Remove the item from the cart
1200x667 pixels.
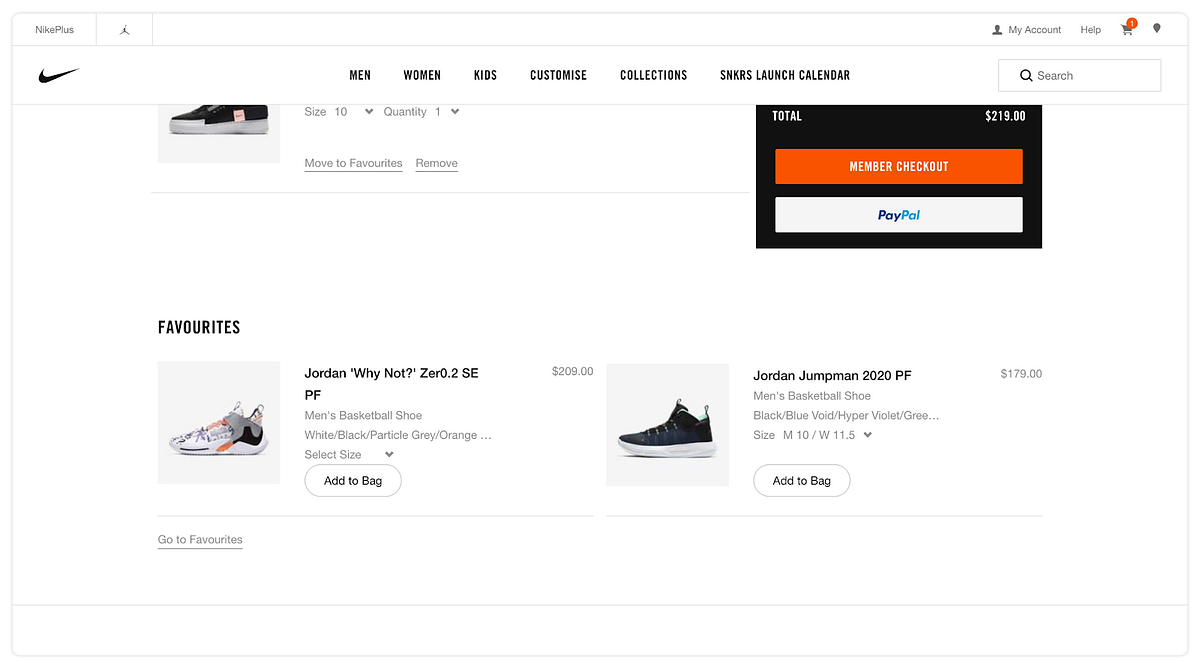coord(436,162)
